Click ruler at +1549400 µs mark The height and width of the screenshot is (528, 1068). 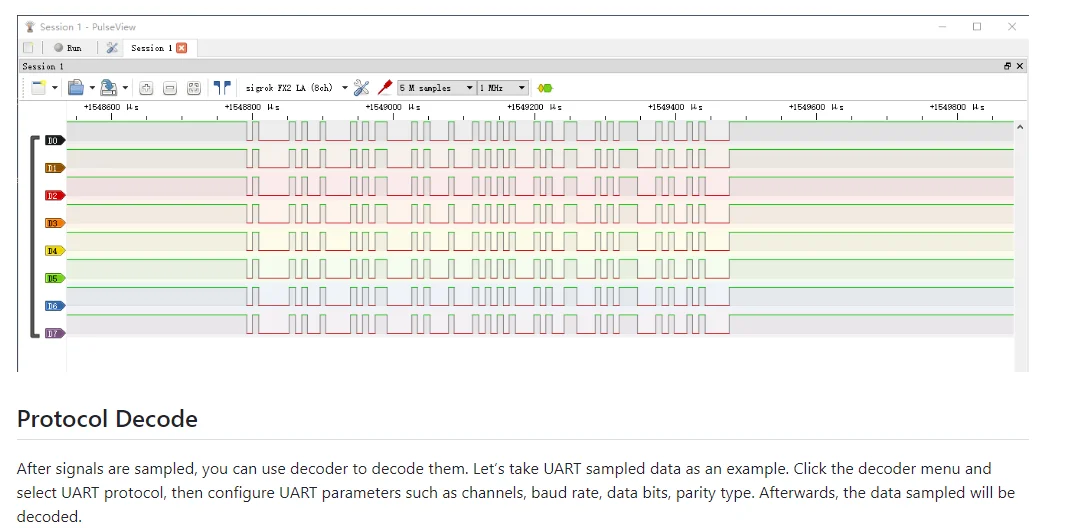675,108
